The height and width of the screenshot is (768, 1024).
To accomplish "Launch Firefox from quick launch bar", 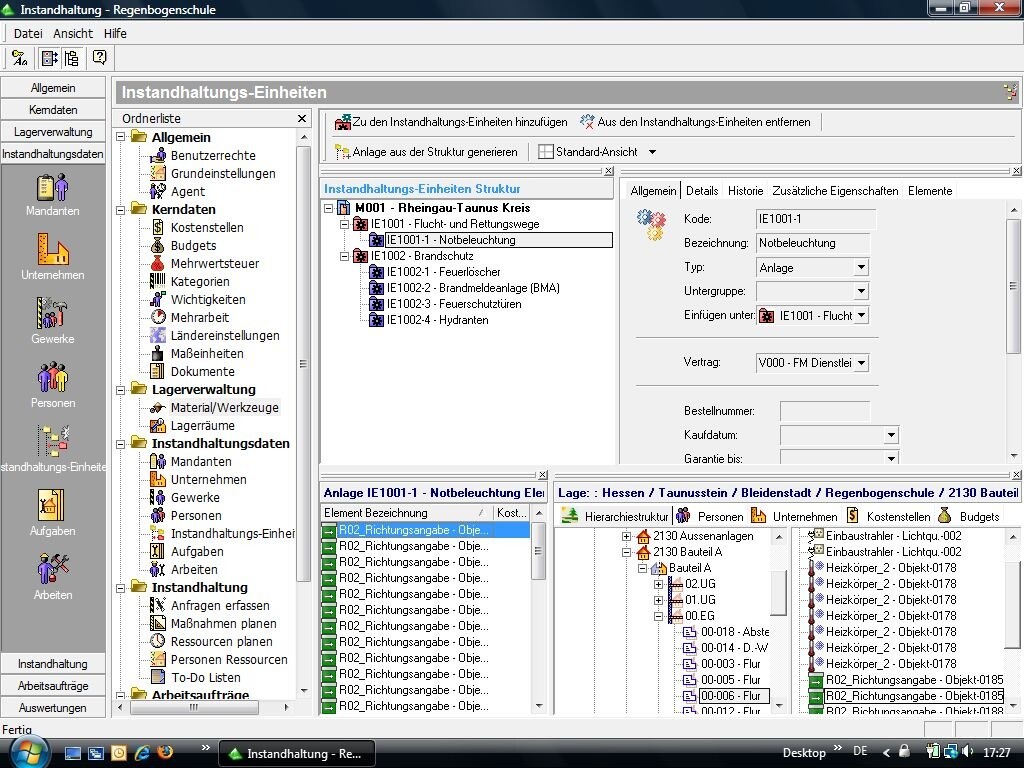I will (x=165, y=752).
